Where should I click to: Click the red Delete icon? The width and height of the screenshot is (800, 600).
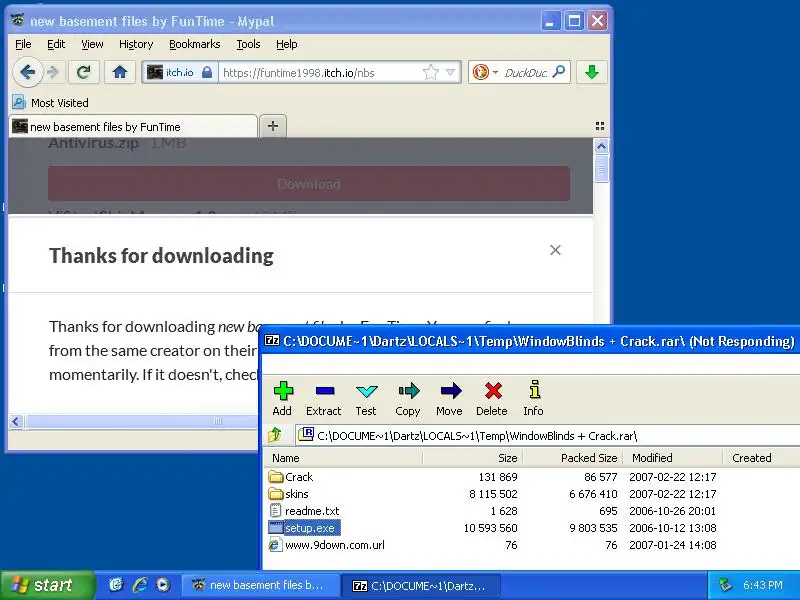click(x=492, y=398)
